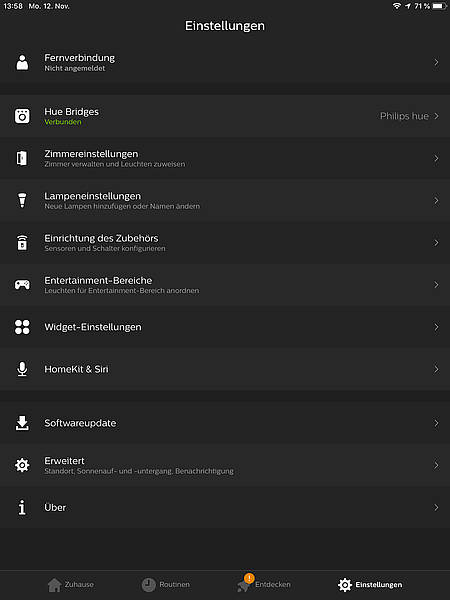Screen dimensions: 450x600
Task: Tap the Widget four-dots icon
Action: pos(22,327)
